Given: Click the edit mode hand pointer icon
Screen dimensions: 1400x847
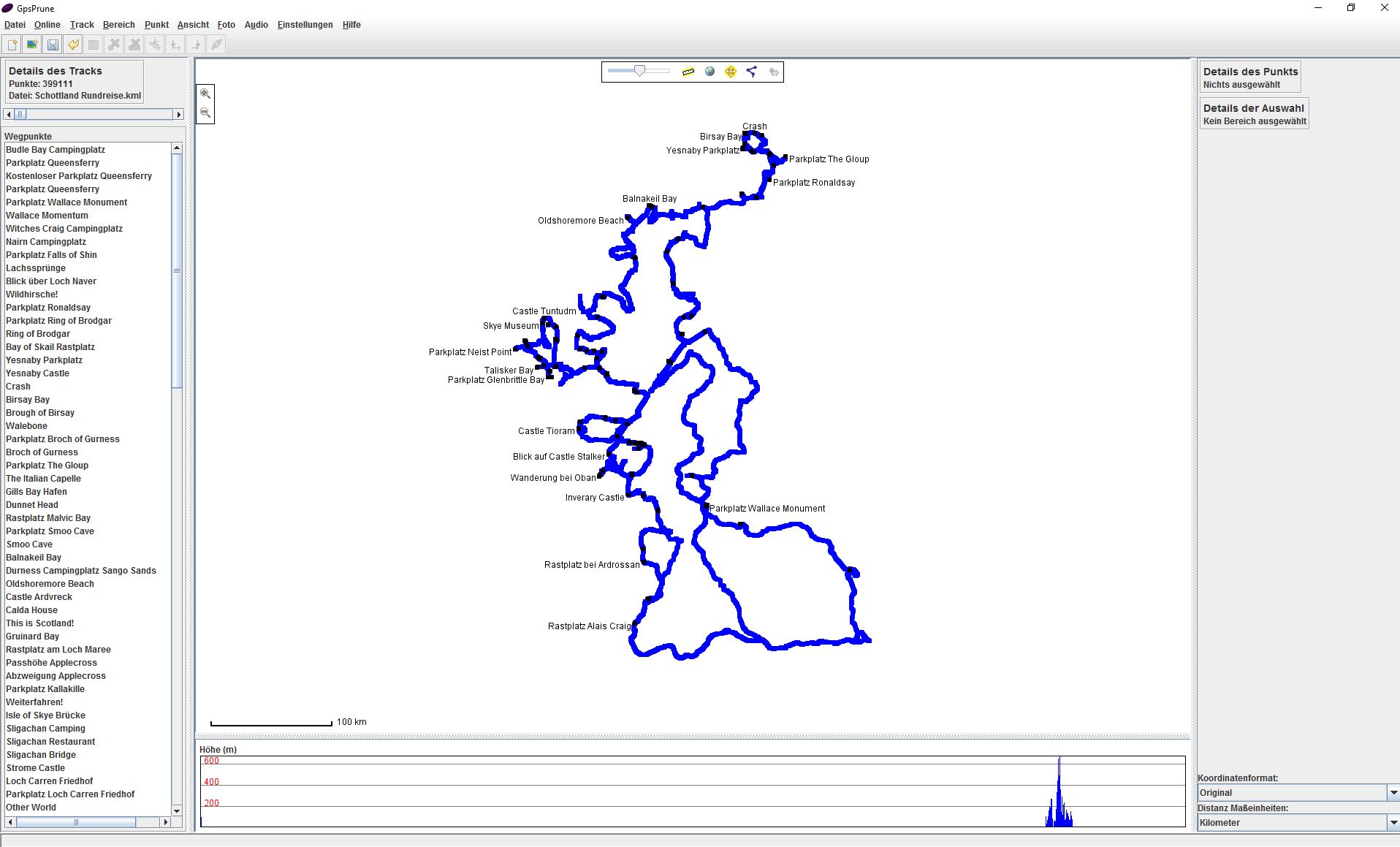Looking at the screenshot, I should 774,72.
